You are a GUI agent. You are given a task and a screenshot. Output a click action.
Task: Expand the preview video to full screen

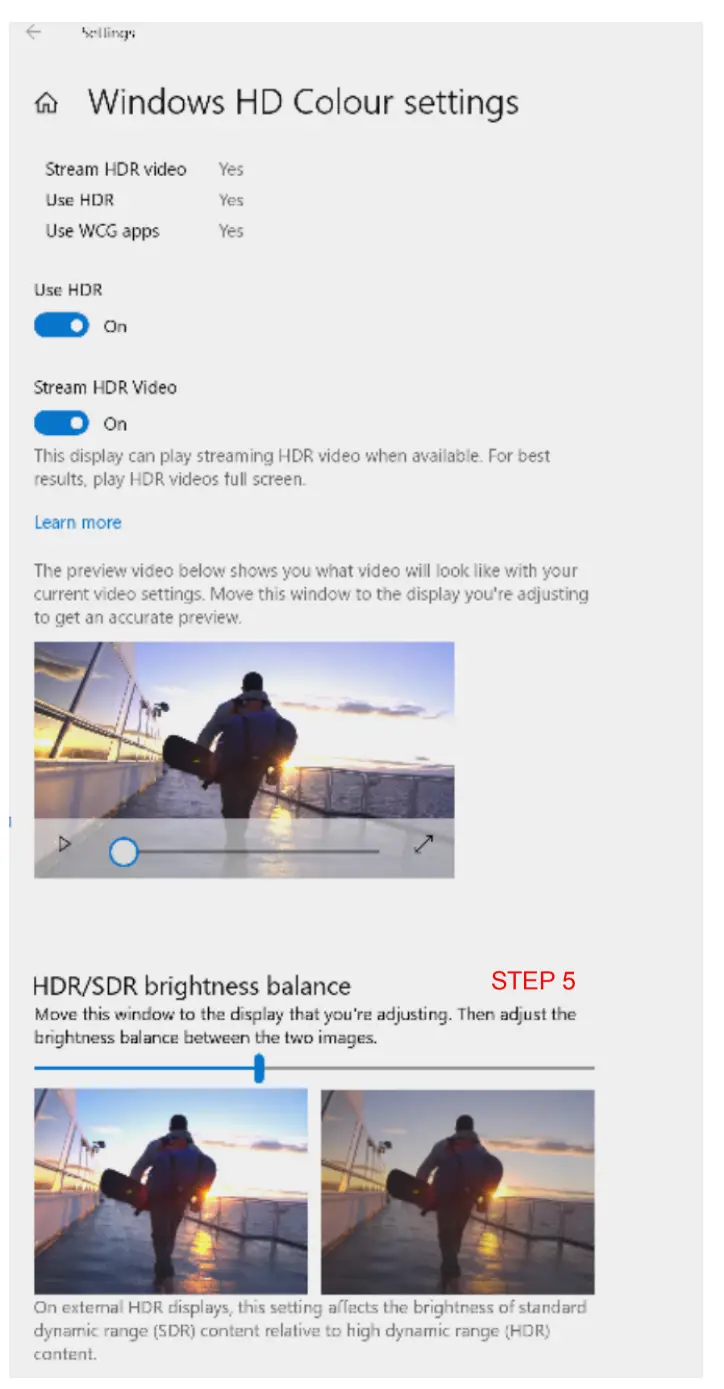click(x=424, y=844)
